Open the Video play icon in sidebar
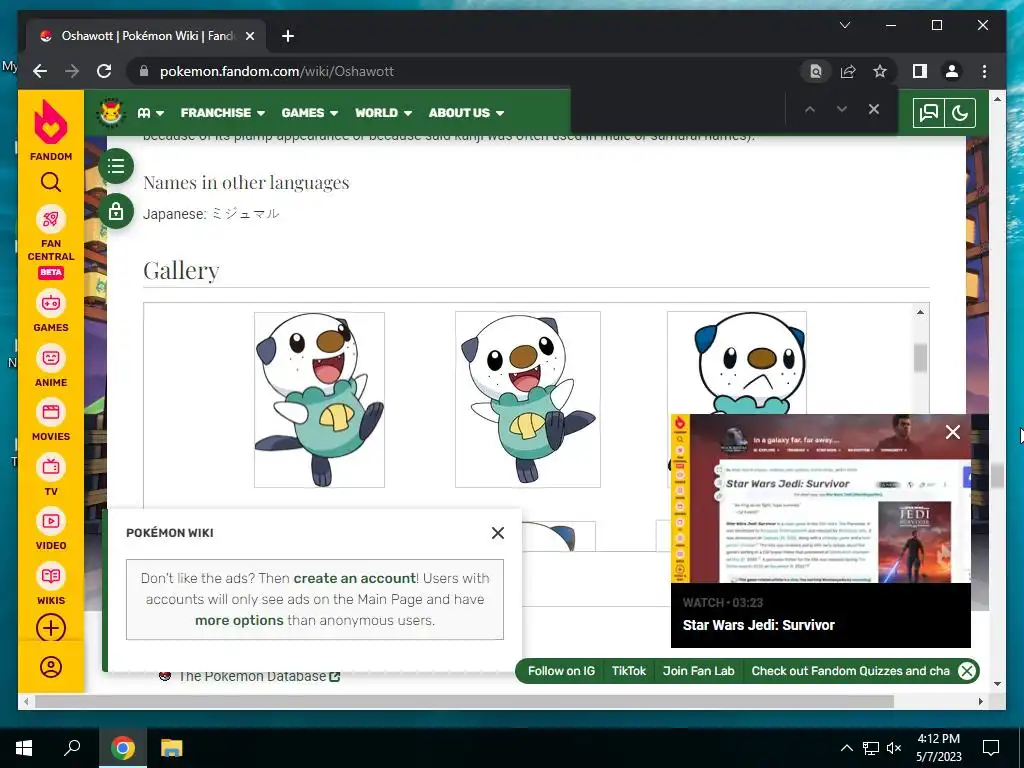This screenshot has width=1024, height=768. (51, 521)
